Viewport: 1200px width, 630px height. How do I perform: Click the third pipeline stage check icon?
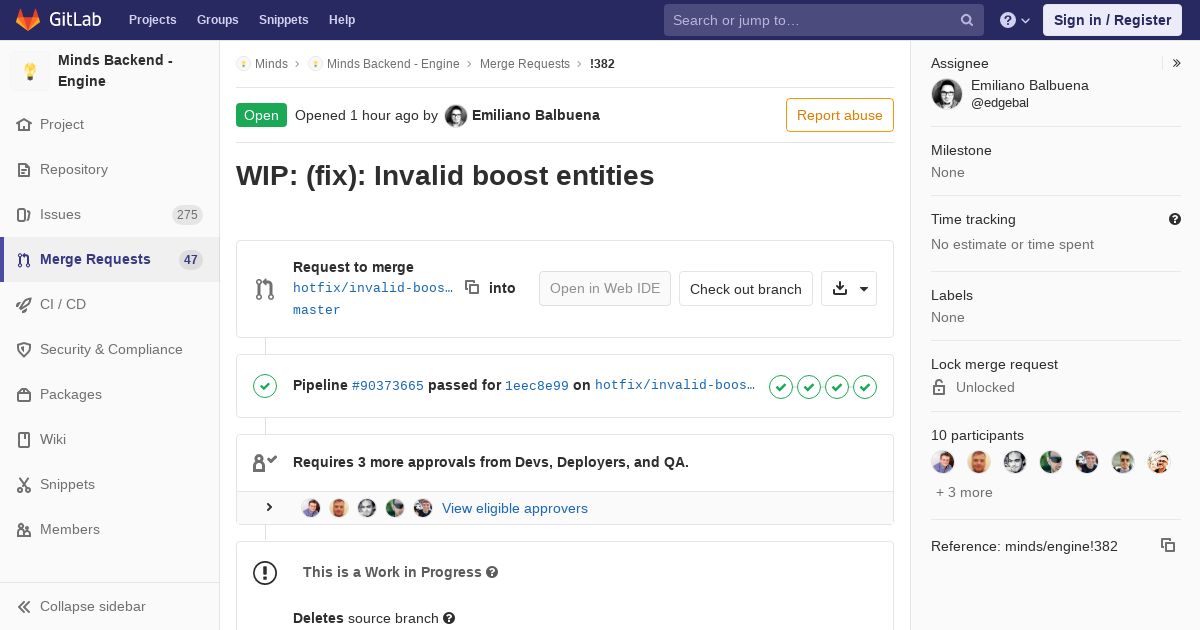[x=837, y=386]
